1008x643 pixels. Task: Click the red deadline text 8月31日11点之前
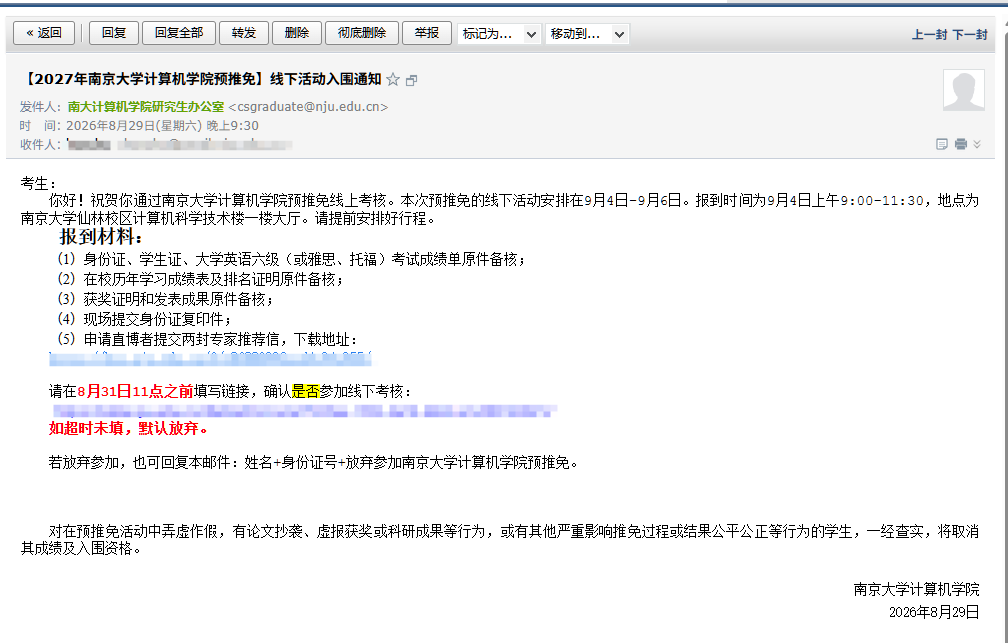coord(135,391)
